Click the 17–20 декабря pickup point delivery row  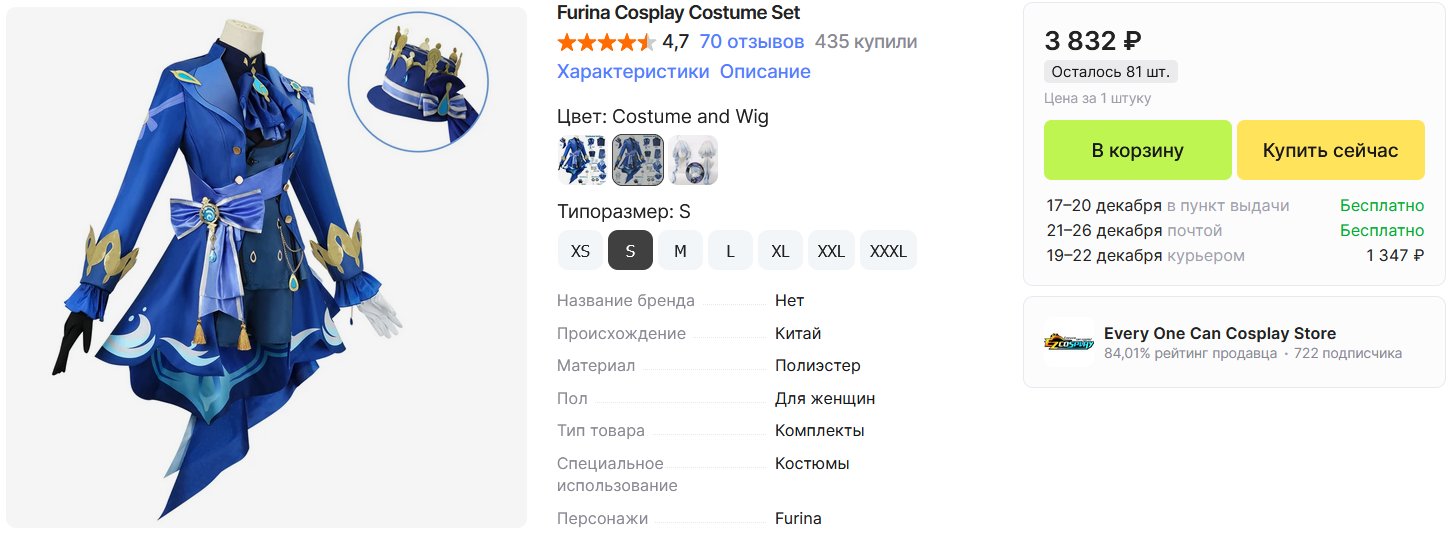(x=1234, y=206)
